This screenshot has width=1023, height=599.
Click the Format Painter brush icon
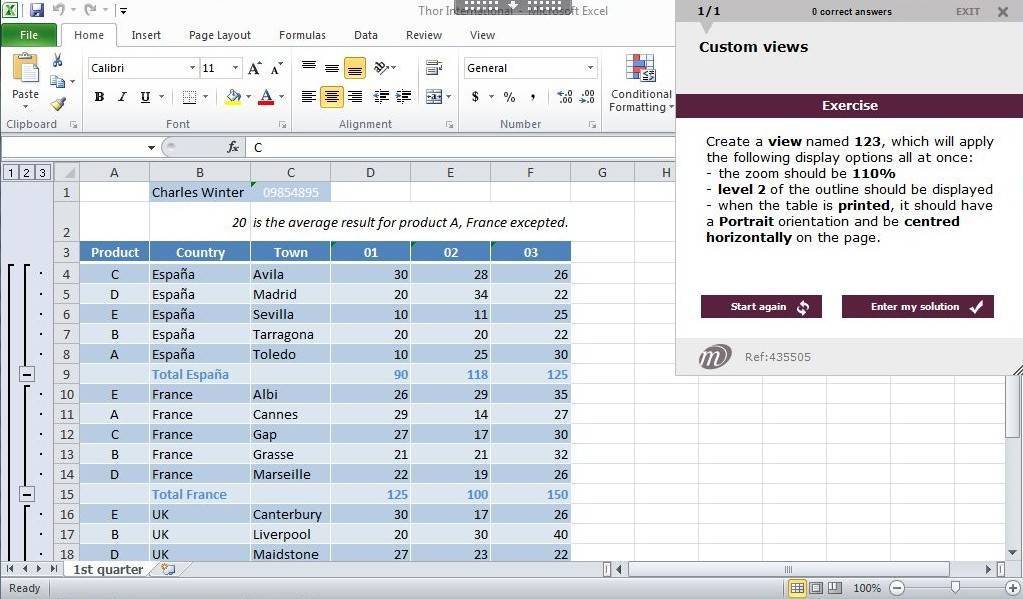pyautogui.click(x=58, y=104)
